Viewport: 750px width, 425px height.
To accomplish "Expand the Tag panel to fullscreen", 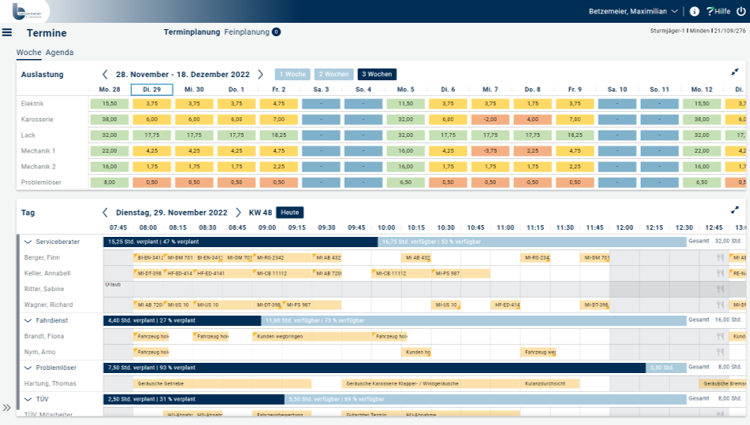I will coord(735,210).
